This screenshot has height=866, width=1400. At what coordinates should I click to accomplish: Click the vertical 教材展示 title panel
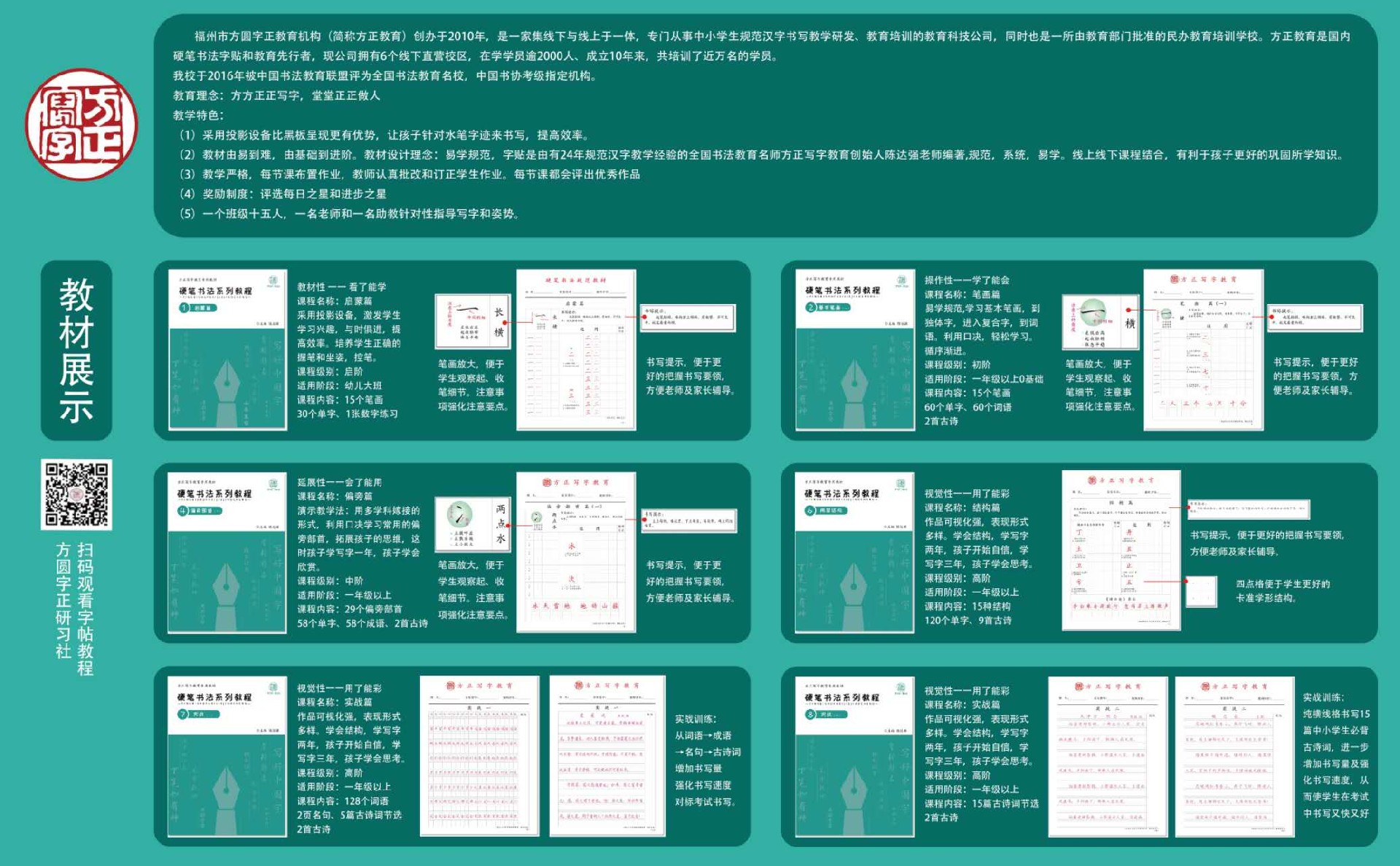coord(77,351)
